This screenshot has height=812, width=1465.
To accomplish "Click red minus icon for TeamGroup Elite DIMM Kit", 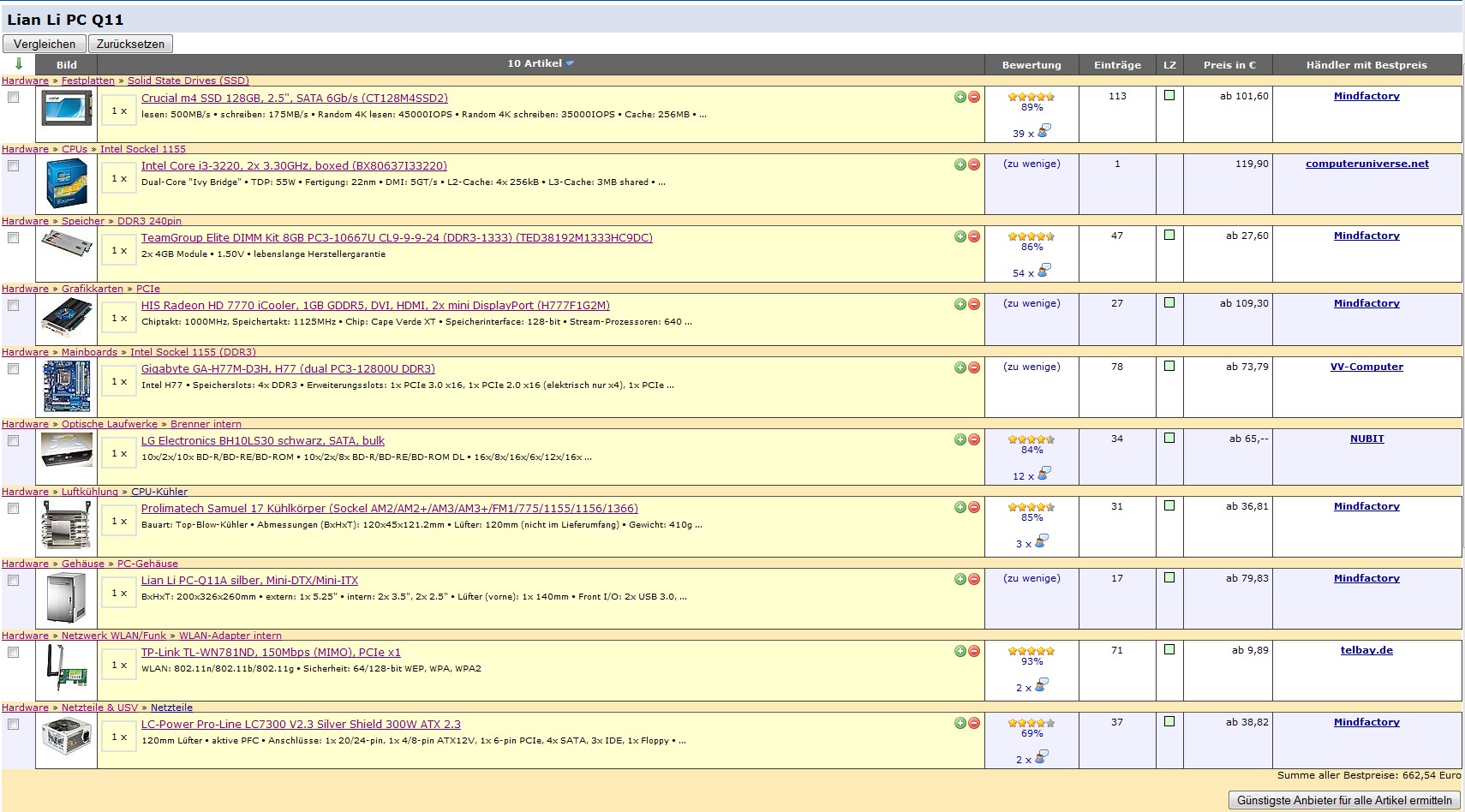I will (974, 236).
